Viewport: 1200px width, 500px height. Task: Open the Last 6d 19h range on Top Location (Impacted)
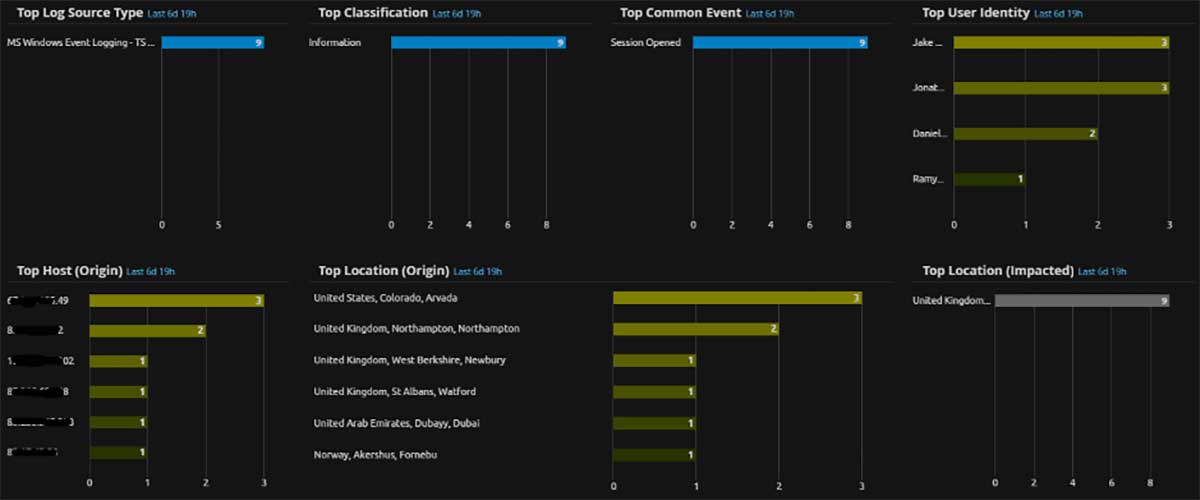coord(1103,271)
